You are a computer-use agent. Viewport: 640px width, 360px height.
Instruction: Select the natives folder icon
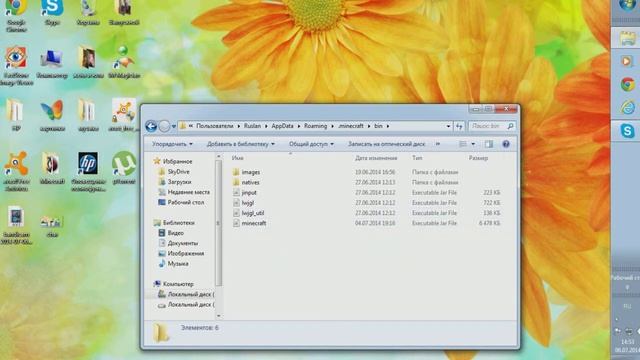click(236, 182)
